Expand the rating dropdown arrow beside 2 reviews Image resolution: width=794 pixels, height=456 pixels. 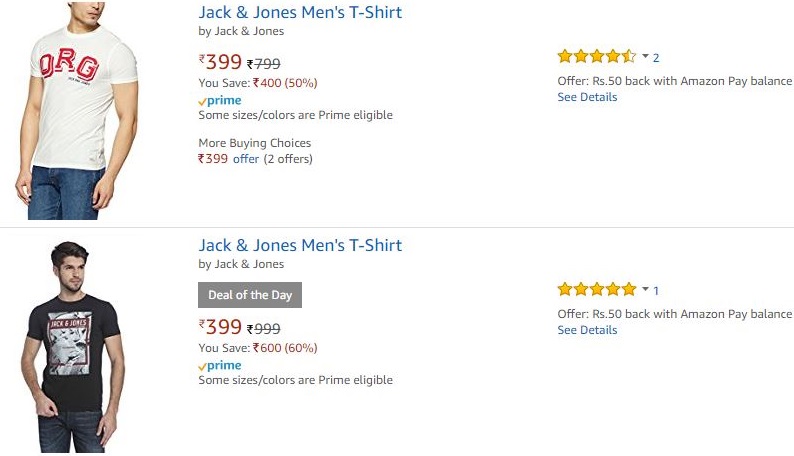pyautogui.click(x=645, y=57)
